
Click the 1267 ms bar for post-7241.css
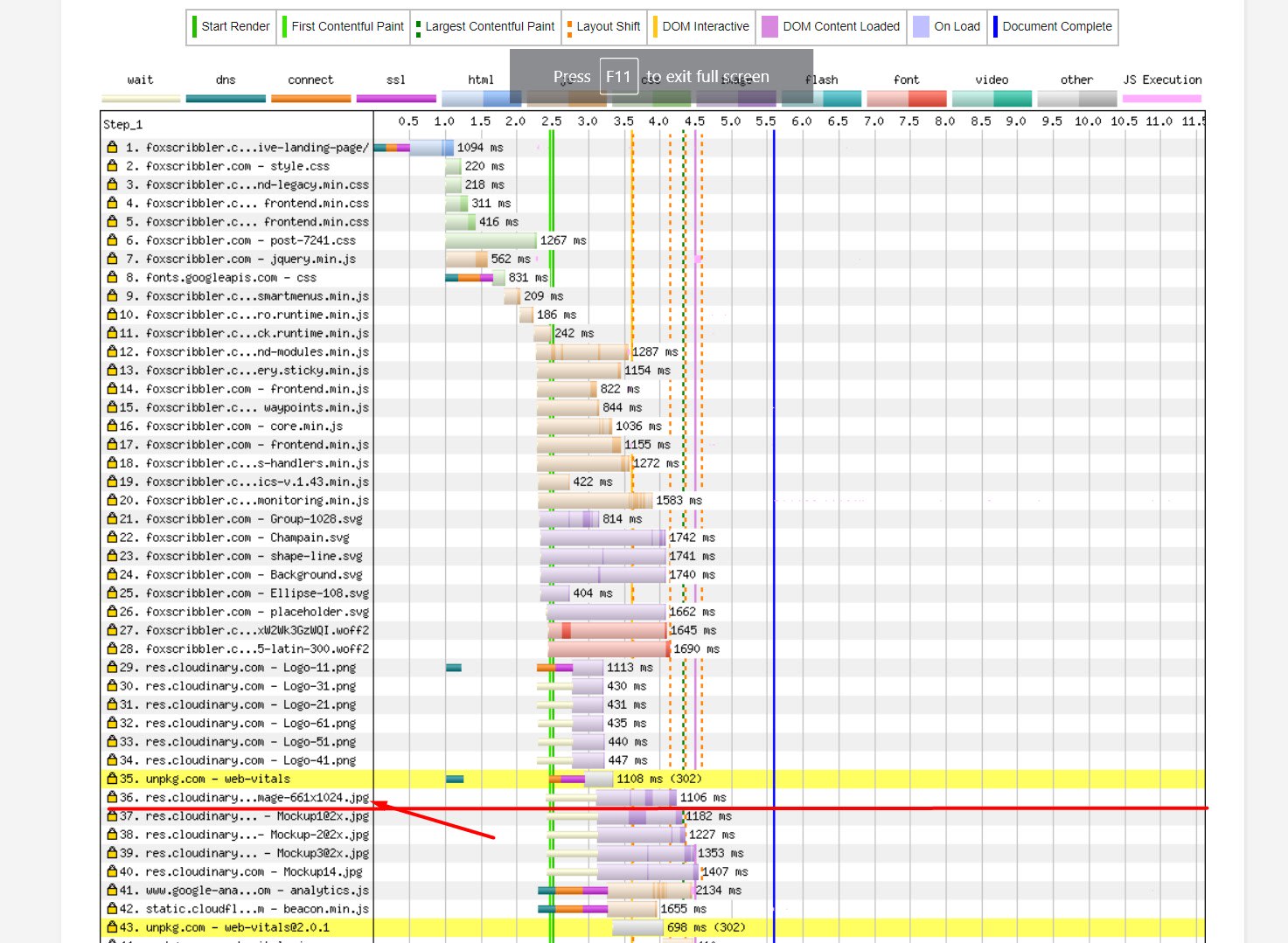[491, 240]
